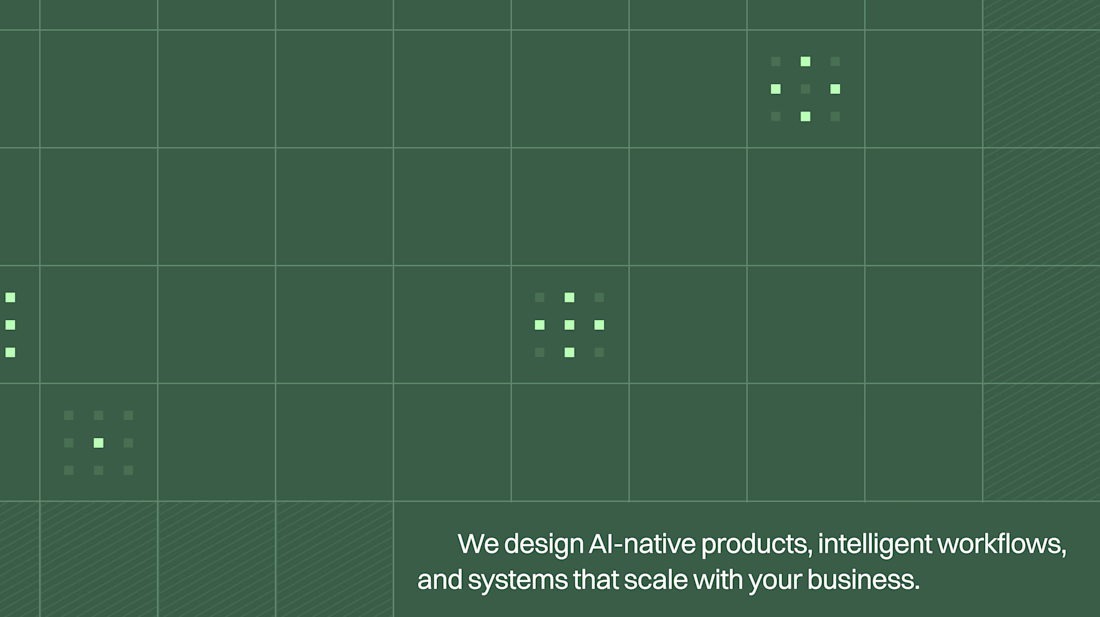Viewport: 1100px width, 617px height.
Task: Click the bottom bright dot of the diamond cluster
Action: pos(805,116)
